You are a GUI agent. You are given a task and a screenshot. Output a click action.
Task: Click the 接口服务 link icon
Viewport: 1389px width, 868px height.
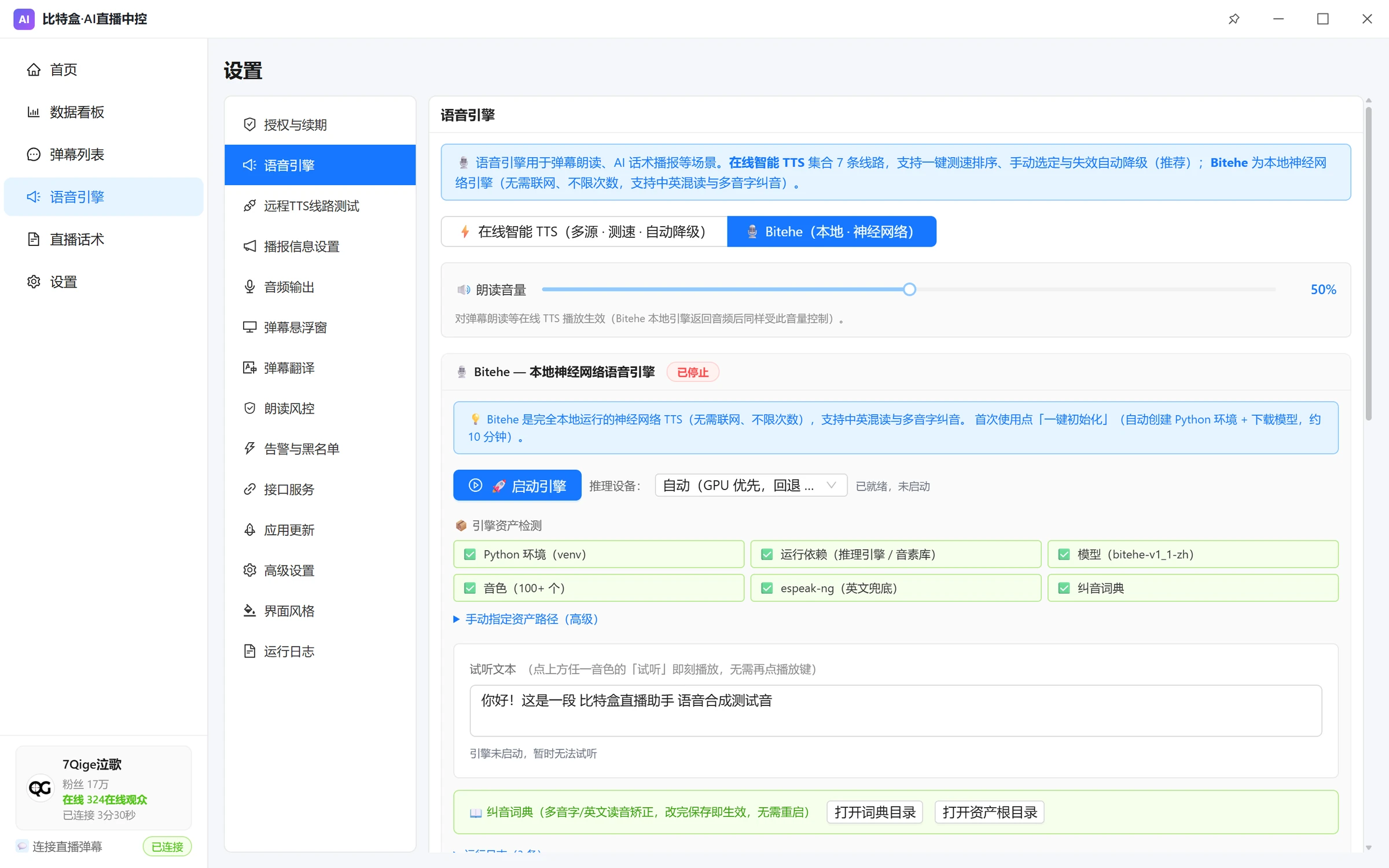click(249, 489)
